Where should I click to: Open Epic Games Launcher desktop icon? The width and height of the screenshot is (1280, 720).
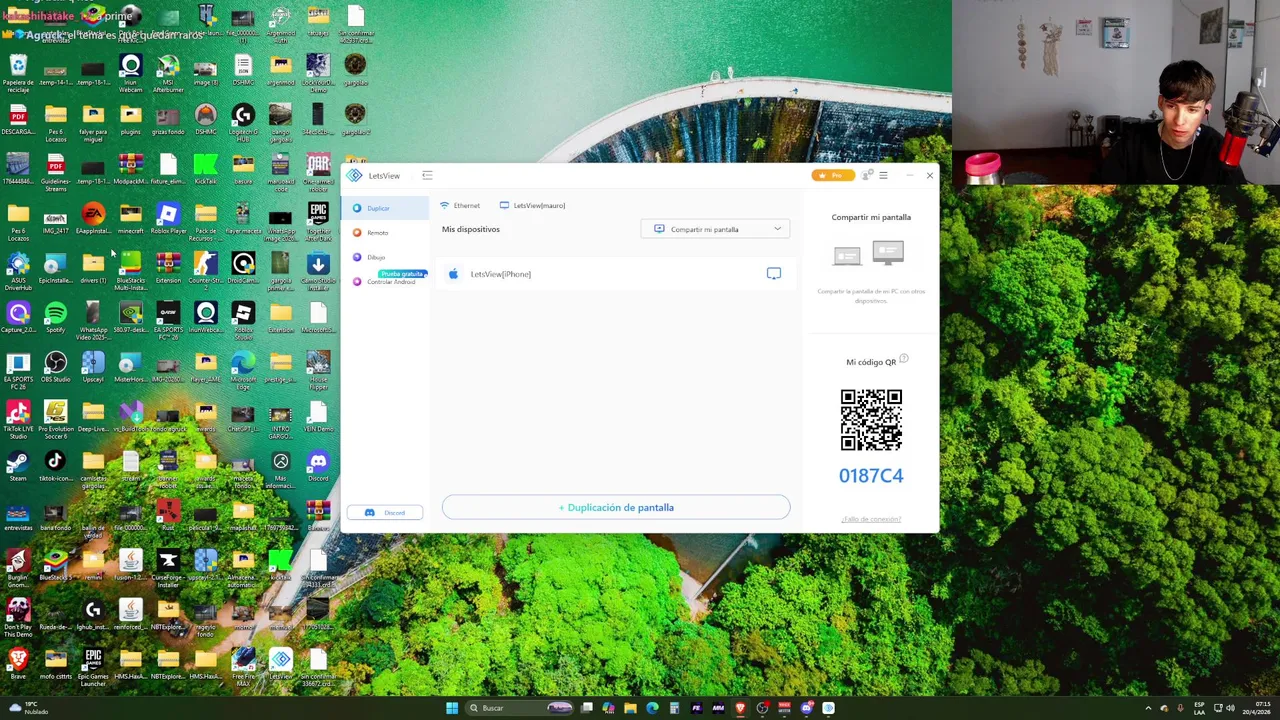click(93, 667)
